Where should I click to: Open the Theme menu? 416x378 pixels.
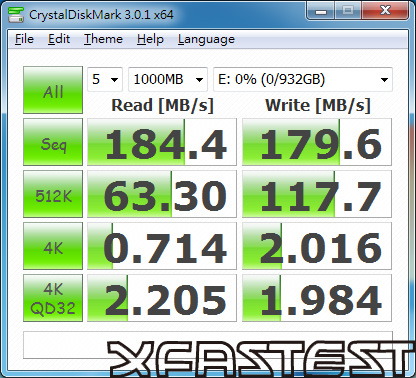tap(103, 39)
